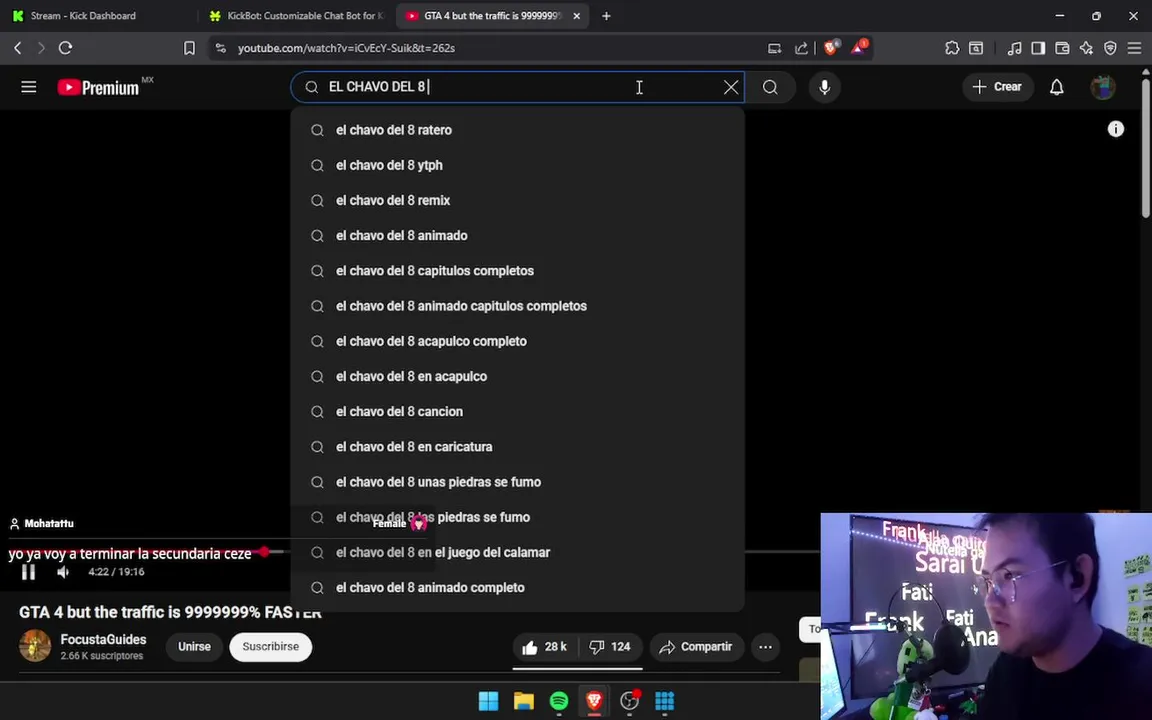The height and width of the screenshot is (720, 1152).
Task: Bookmark this page in the toolbar
Action: pos(190,48)
